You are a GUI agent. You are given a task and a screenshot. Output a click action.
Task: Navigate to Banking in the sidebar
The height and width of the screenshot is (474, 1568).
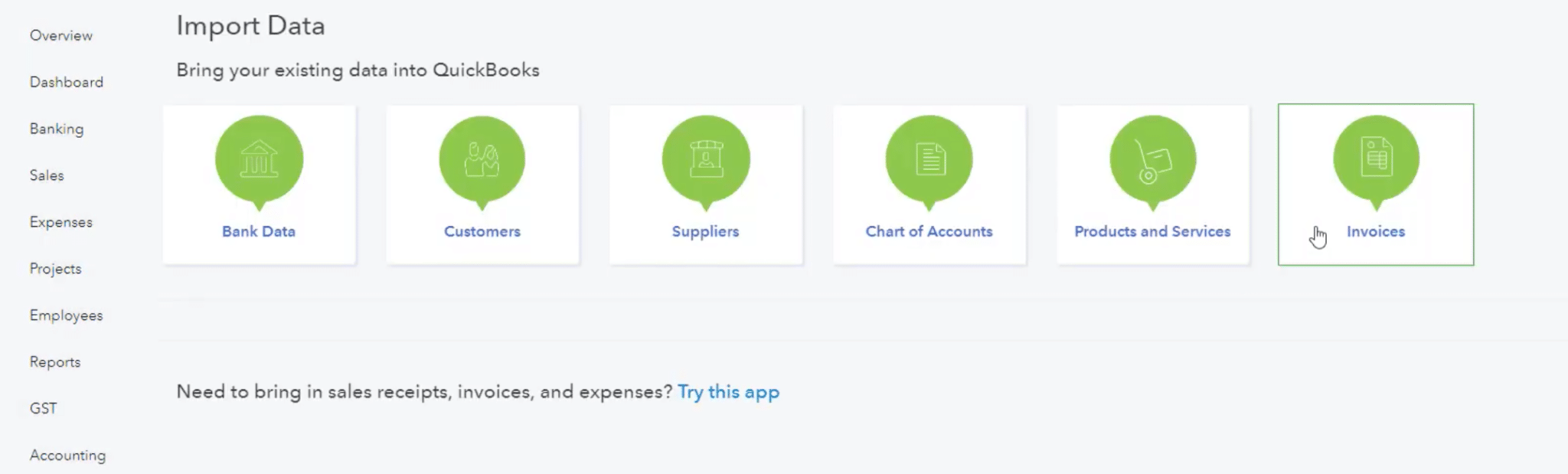click(x=57, y=129)
